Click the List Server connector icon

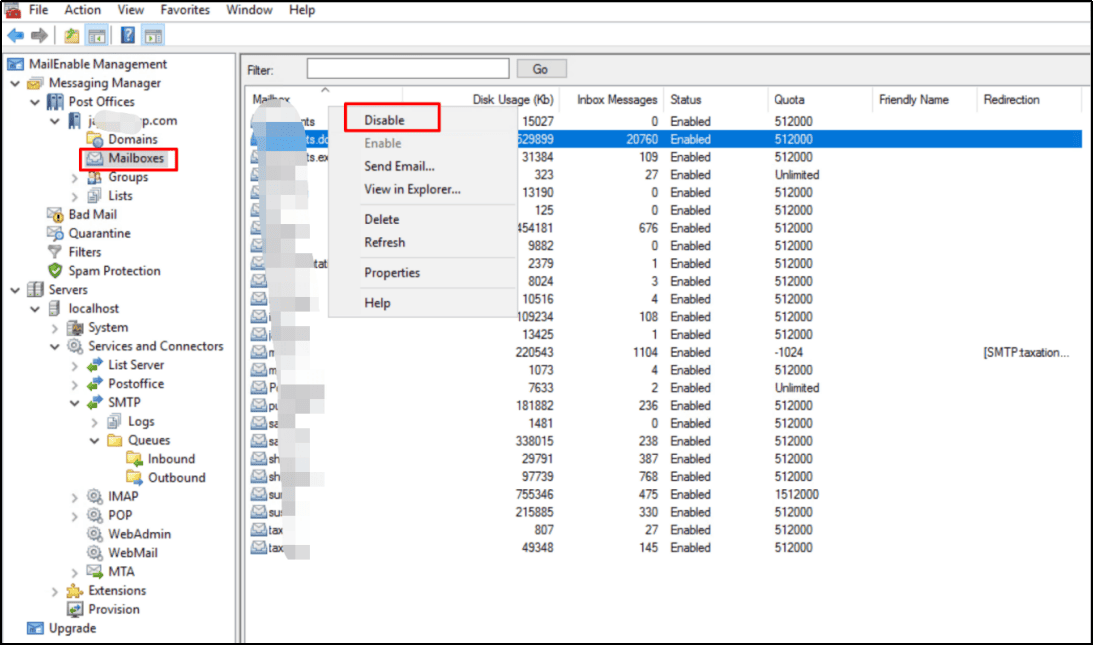tap(95, 365)
